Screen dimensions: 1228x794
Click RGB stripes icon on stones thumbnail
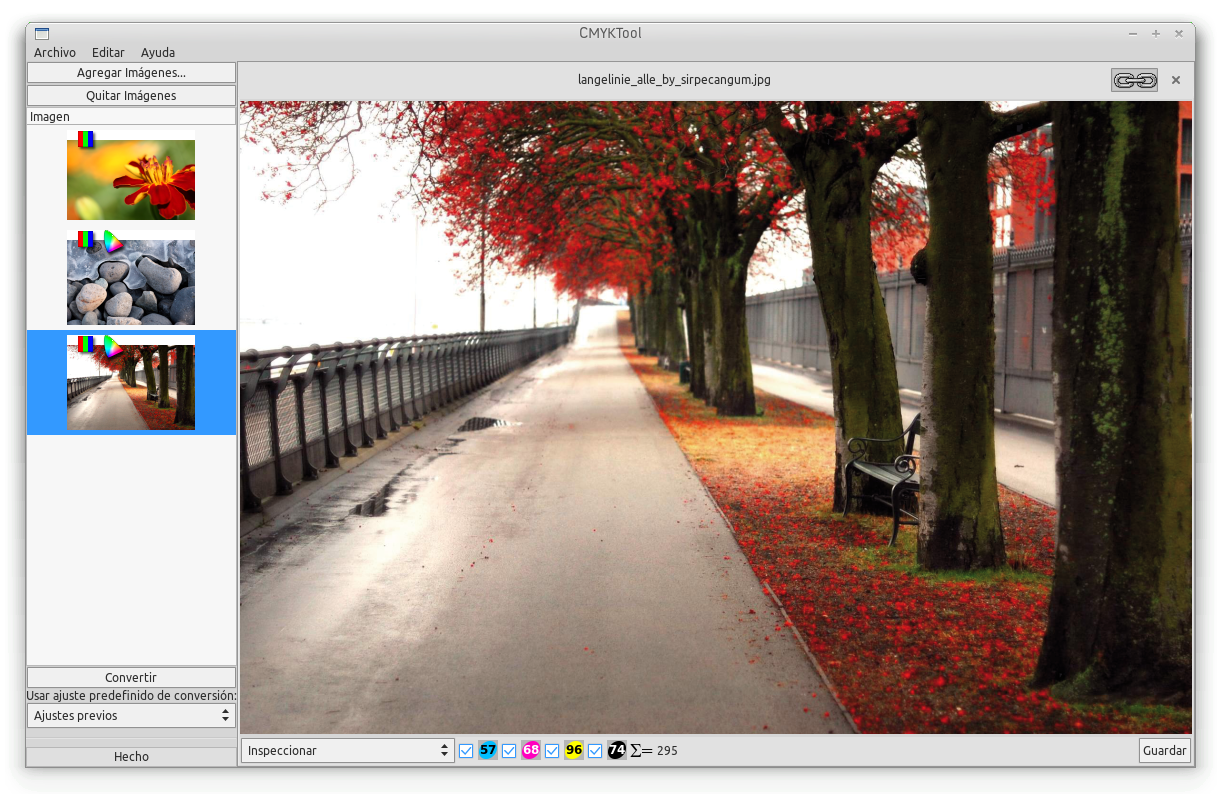click(x=87, y=240)
